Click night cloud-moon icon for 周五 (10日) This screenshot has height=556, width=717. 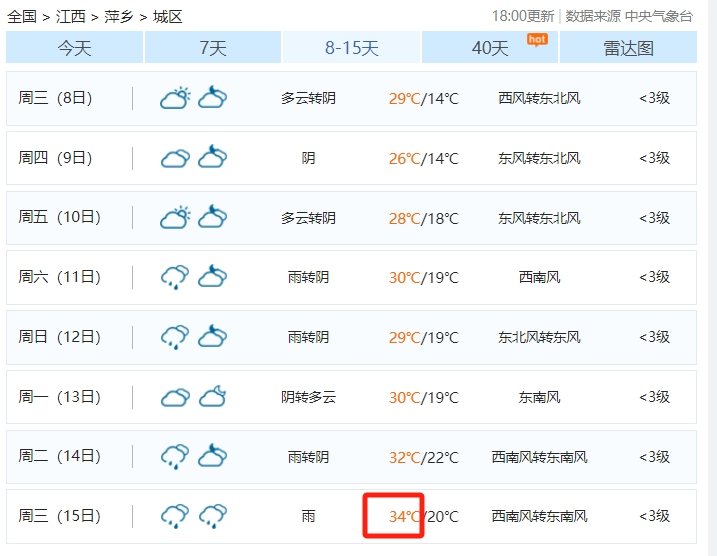(x=213, y=216)
